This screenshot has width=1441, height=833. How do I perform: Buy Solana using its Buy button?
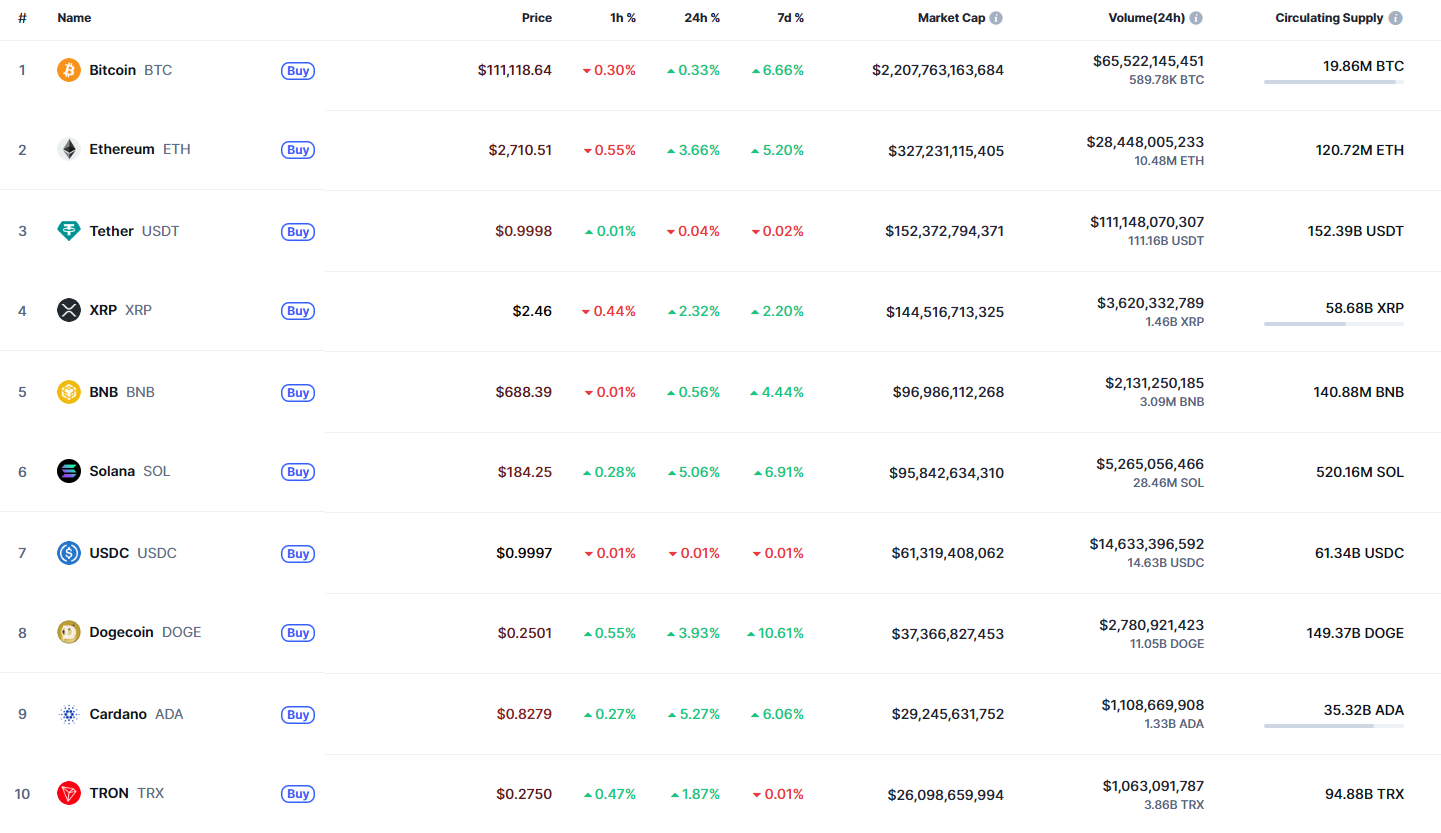point(298,472)
